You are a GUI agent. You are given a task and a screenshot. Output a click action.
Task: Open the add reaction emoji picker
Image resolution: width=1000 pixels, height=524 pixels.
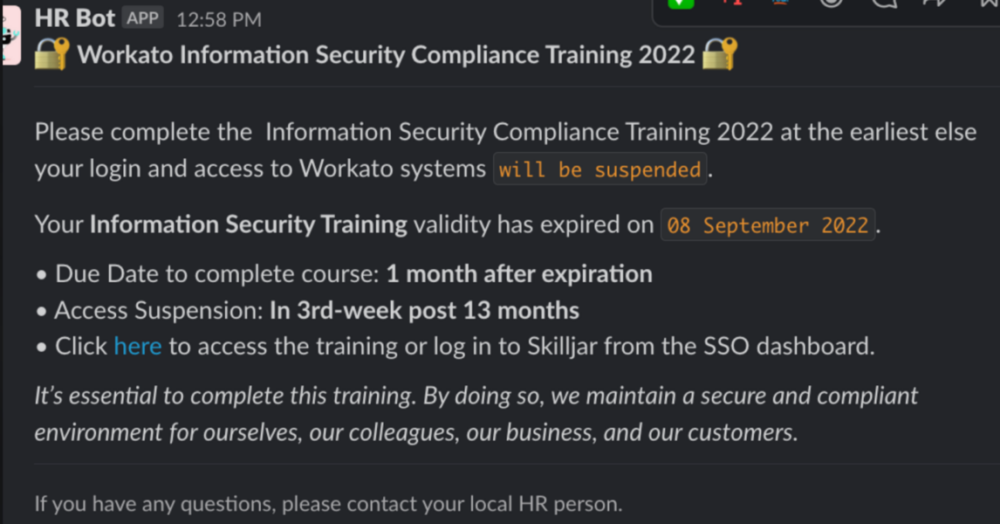point(831,4)
